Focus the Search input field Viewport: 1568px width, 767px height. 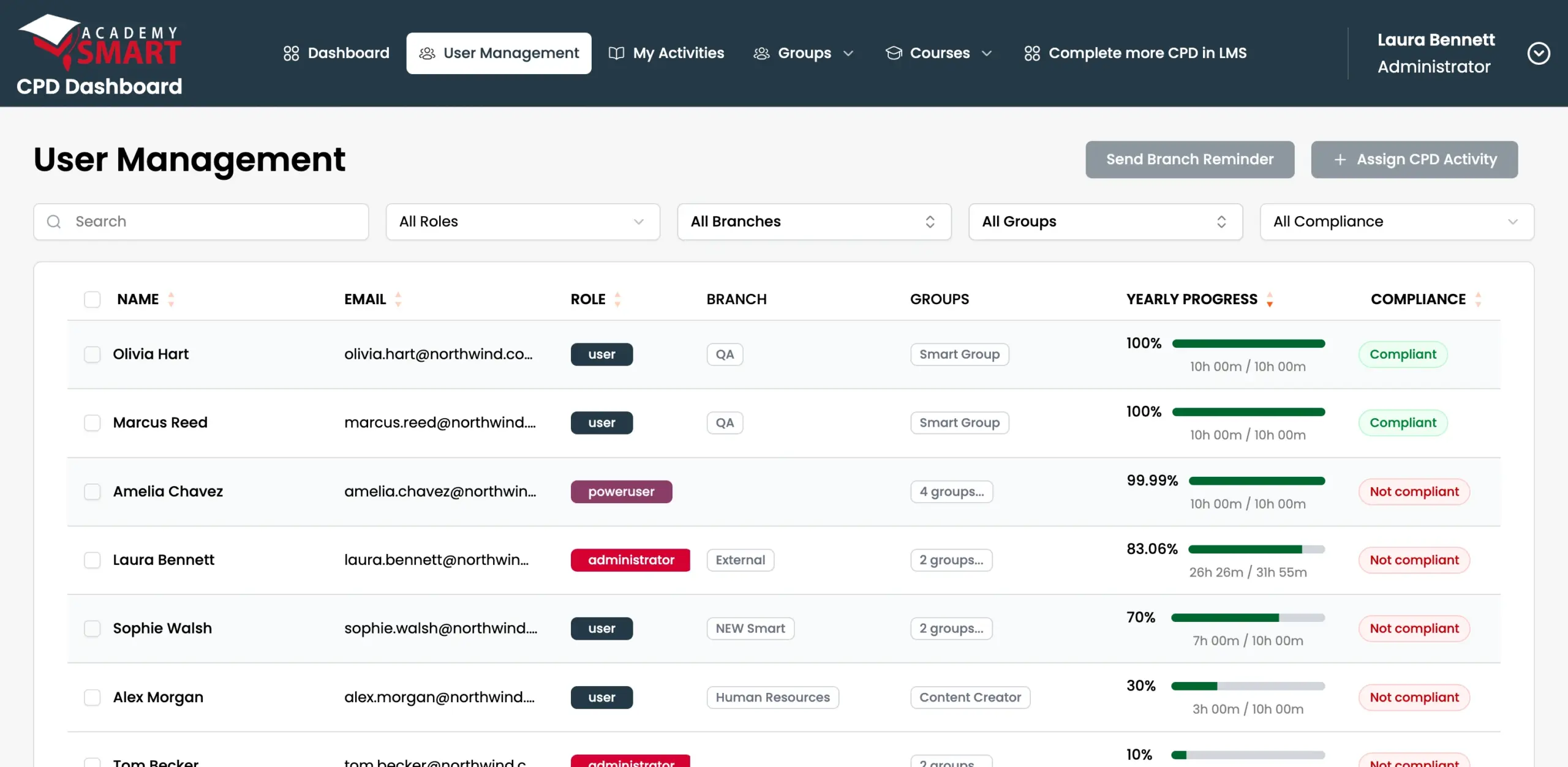tap(201, 222)
